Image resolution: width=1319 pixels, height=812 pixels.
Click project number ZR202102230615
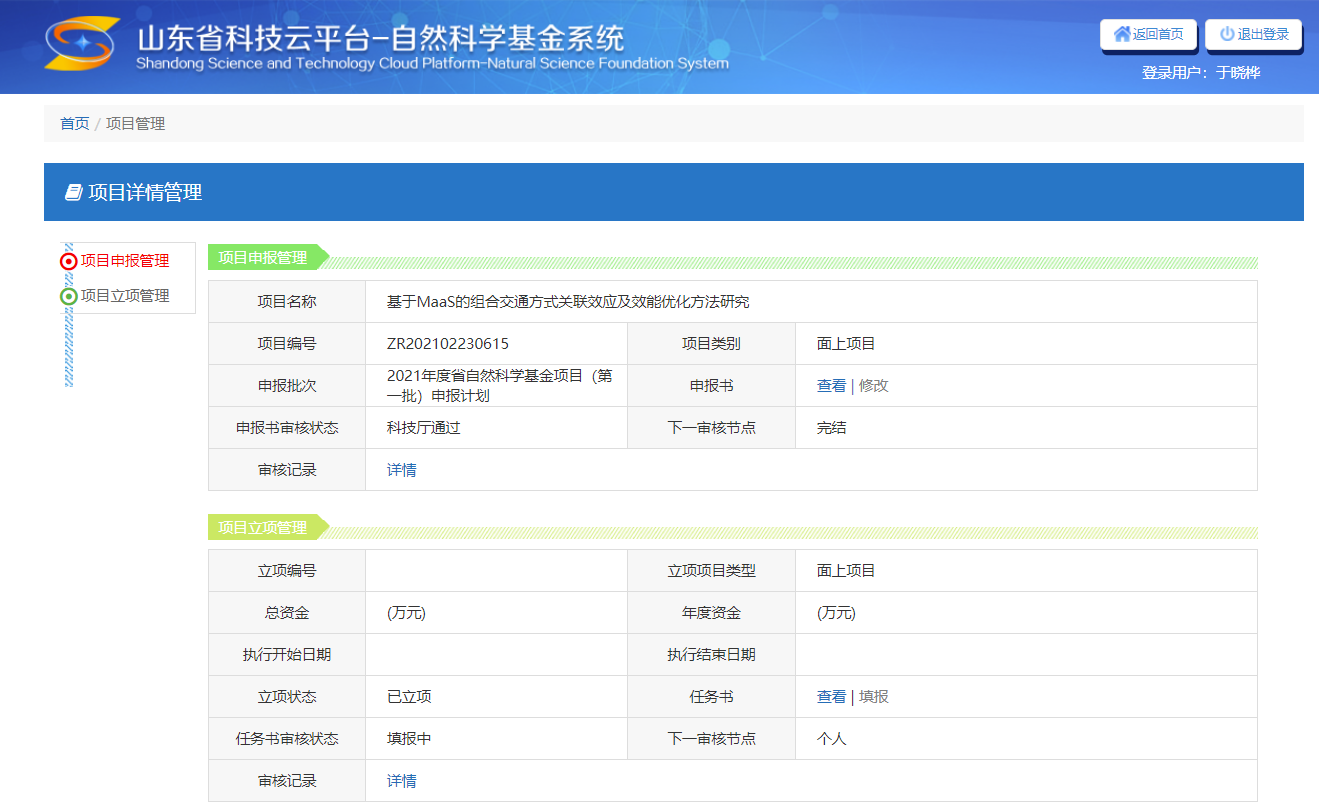tap(448, 344)
